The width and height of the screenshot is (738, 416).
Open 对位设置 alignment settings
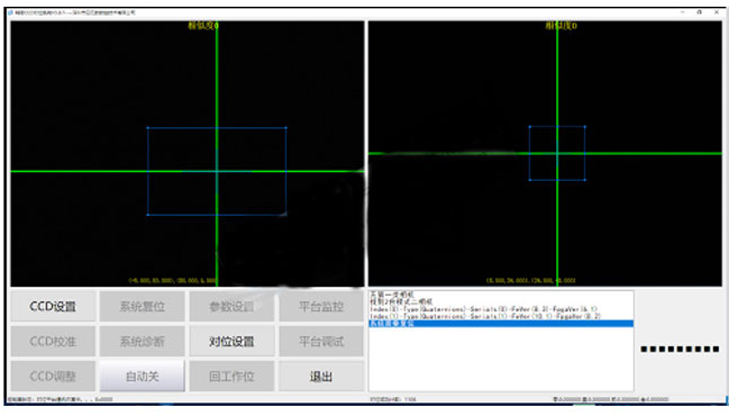[x=231, y=341]
